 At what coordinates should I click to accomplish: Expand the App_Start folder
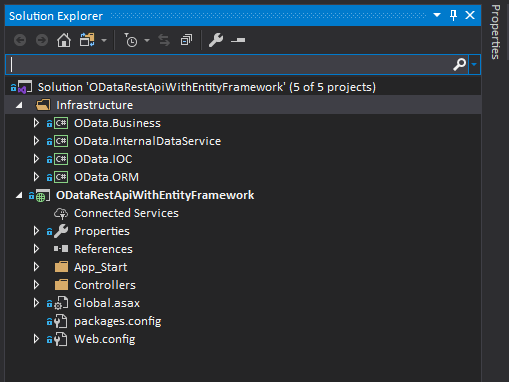[x=36, y=267]
